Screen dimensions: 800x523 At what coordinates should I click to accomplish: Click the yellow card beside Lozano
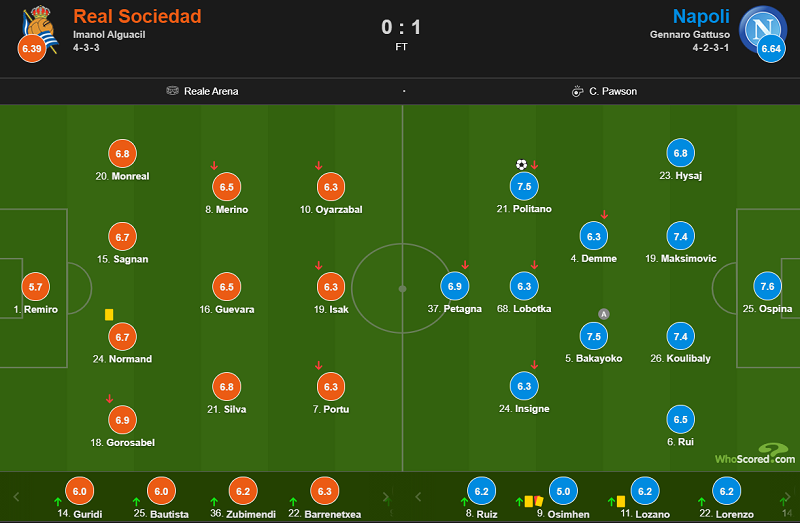621,502
